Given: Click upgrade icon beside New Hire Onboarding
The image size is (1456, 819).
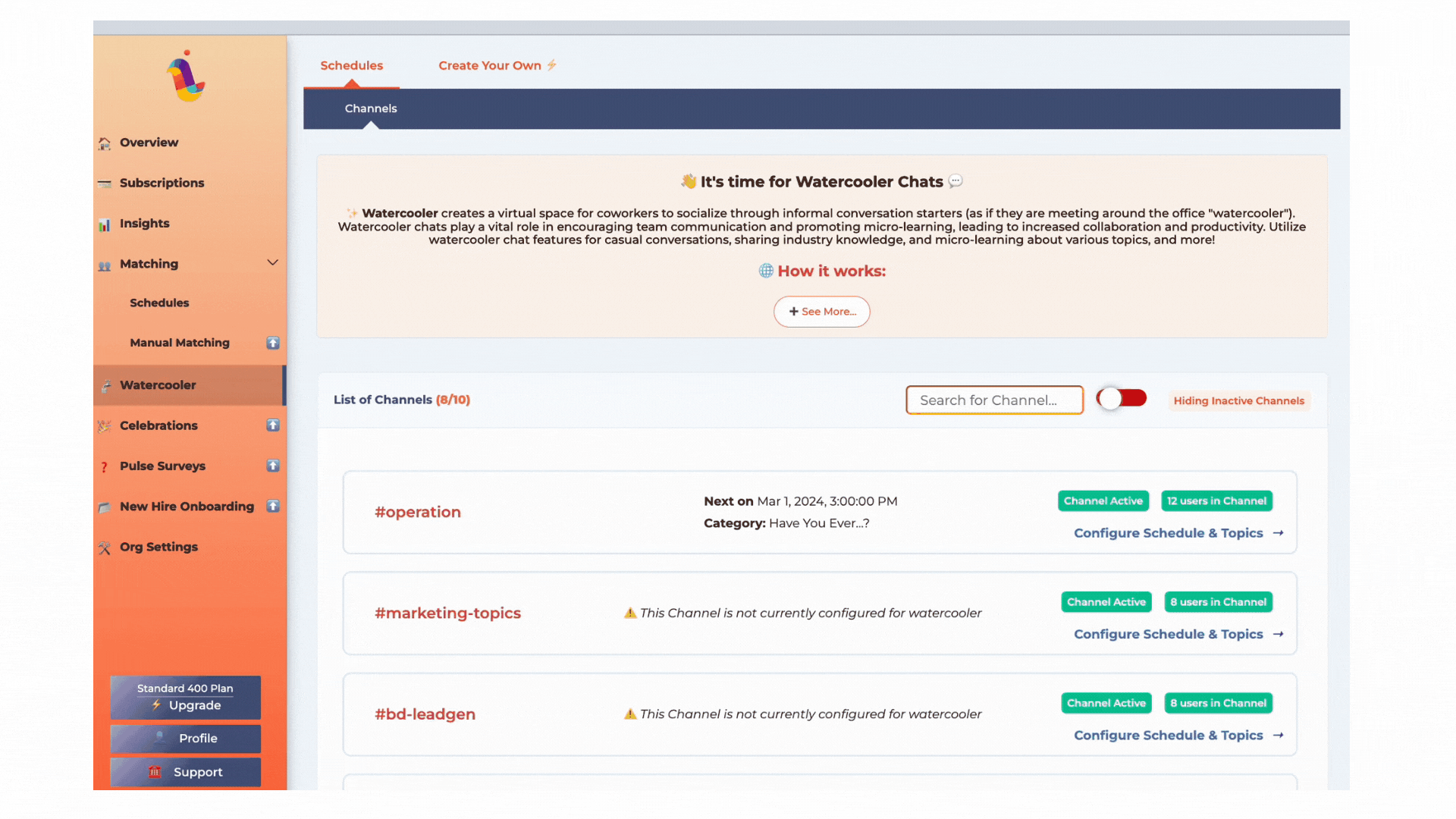Looking at the screenshot, I should tap(273, 506).
